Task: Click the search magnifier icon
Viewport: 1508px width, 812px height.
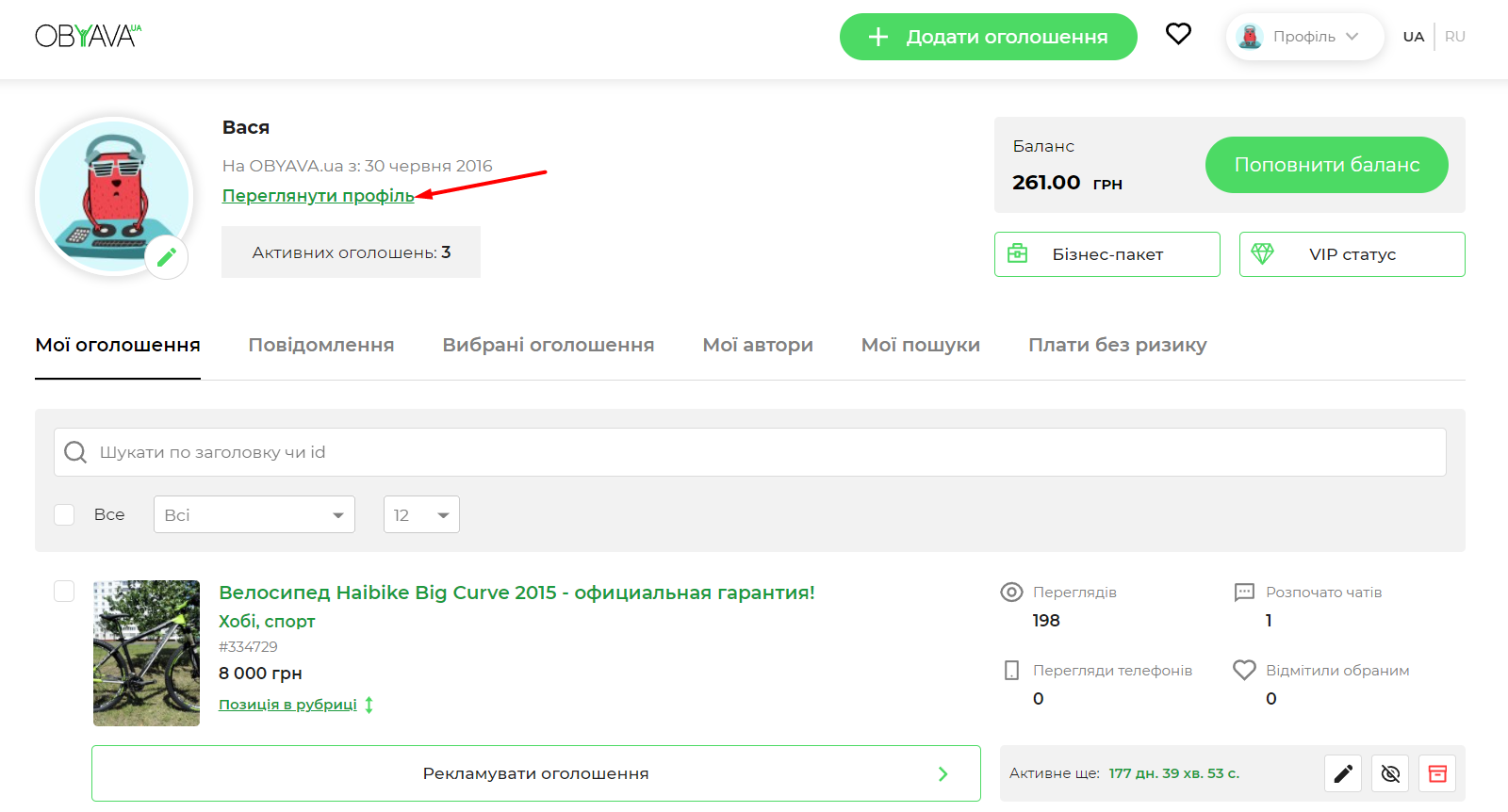Action: click(x=75, y=452)
